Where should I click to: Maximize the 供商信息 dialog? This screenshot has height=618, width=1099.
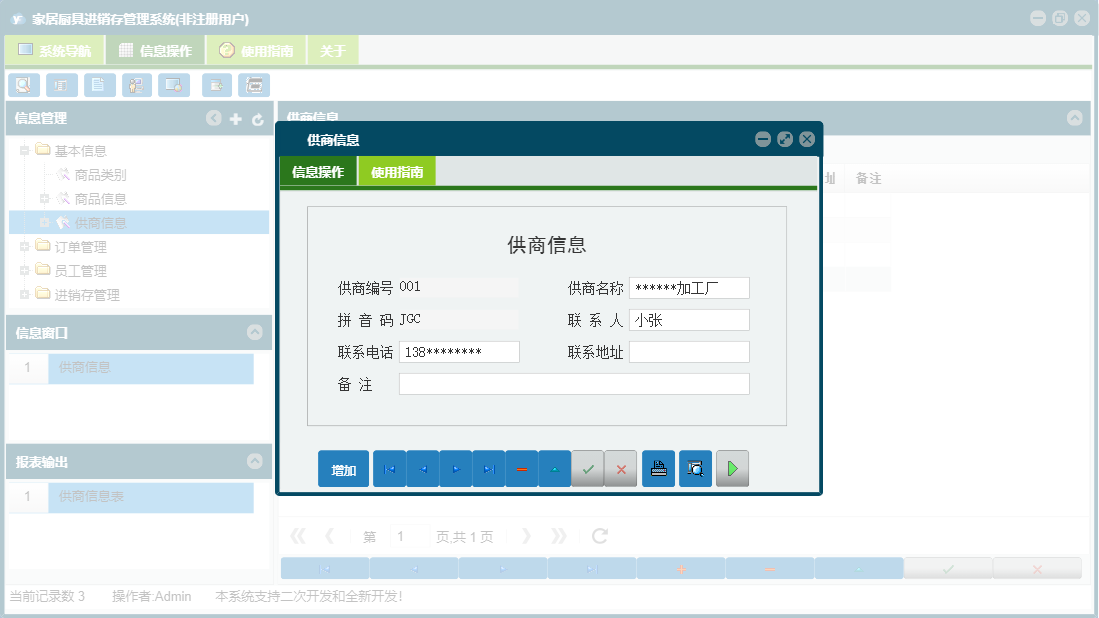pyautogui.click(x=785, y=139)
